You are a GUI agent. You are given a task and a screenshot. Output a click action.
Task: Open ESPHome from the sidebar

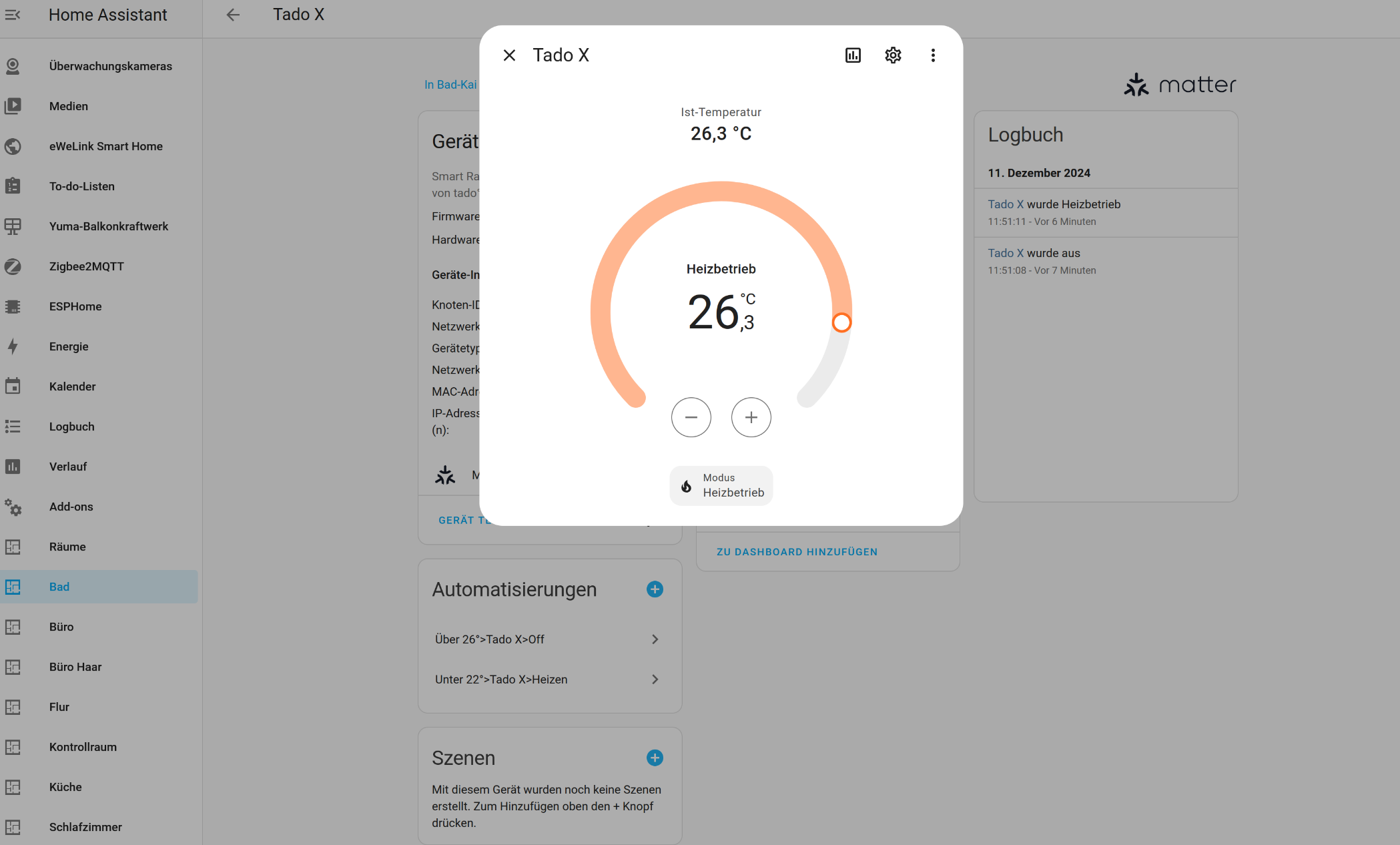75,306
